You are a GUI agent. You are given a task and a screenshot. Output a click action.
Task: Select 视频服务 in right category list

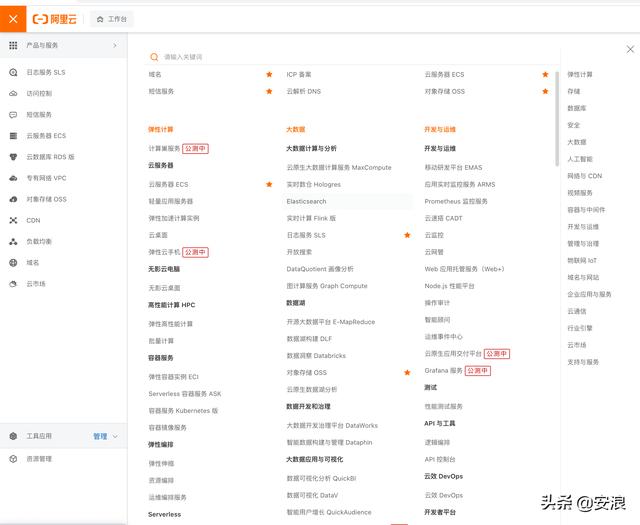[580, 193]
